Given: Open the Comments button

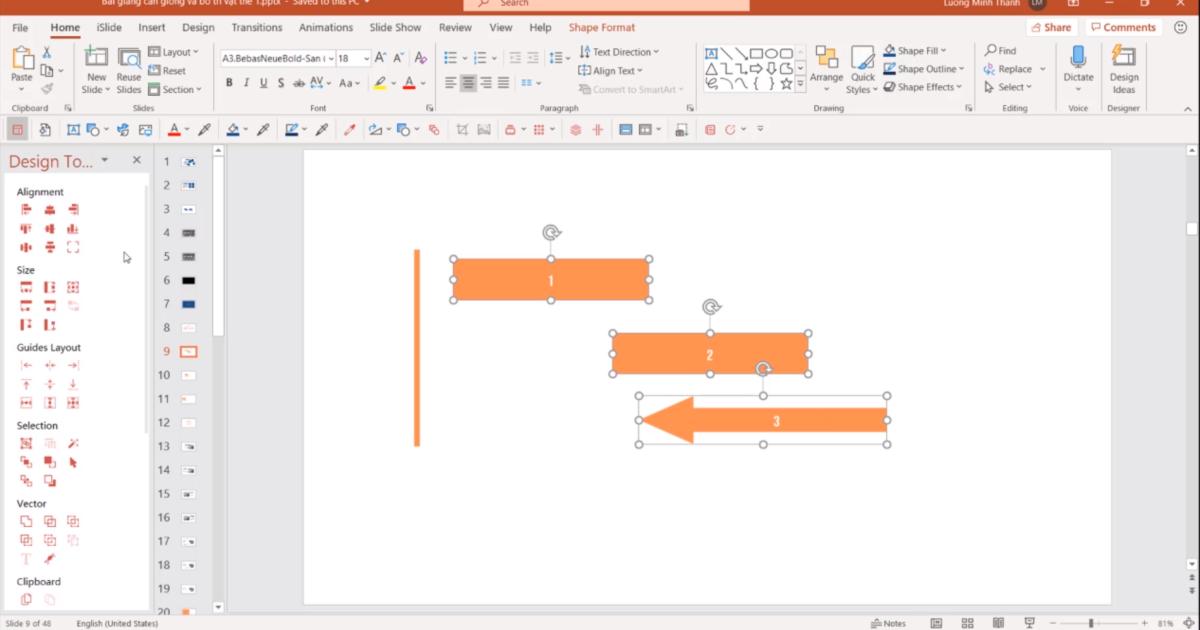Looking at the screenshot, I should pos(1123,28).
